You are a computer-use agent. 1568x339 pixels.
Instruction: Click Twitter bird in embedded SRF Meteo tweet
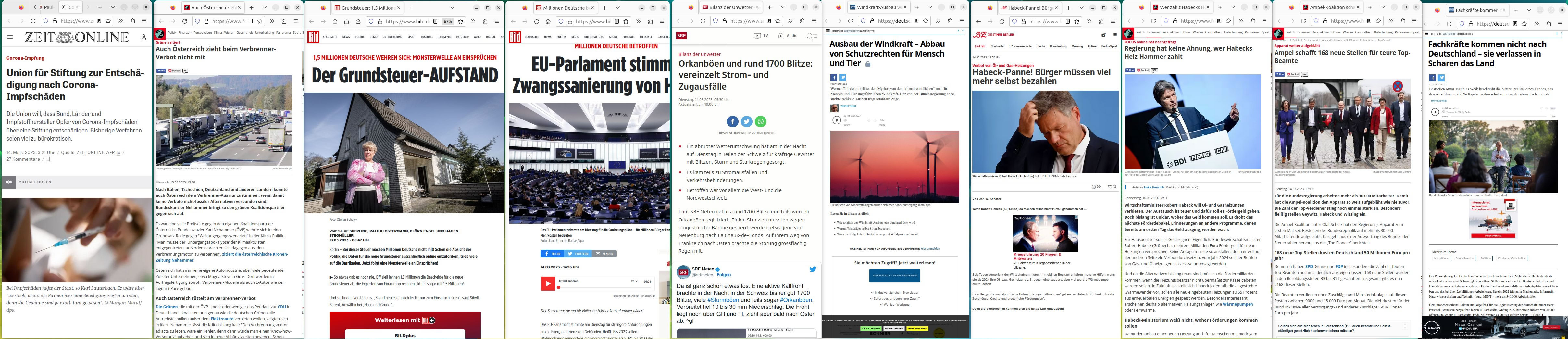tap(813, 269)
